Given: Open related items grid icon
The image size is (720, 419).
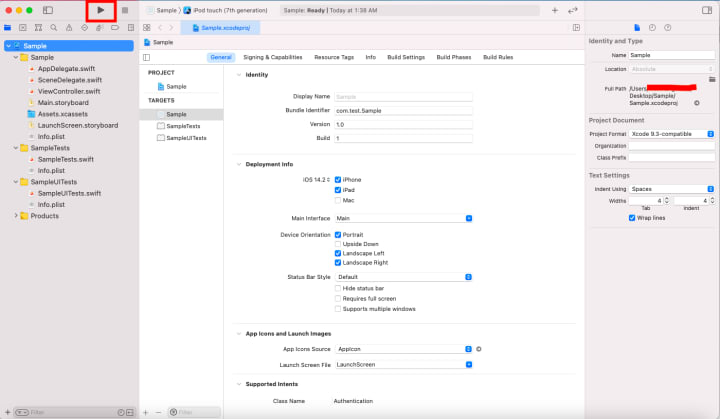Looking at the screenshot, I should (146, 28).
